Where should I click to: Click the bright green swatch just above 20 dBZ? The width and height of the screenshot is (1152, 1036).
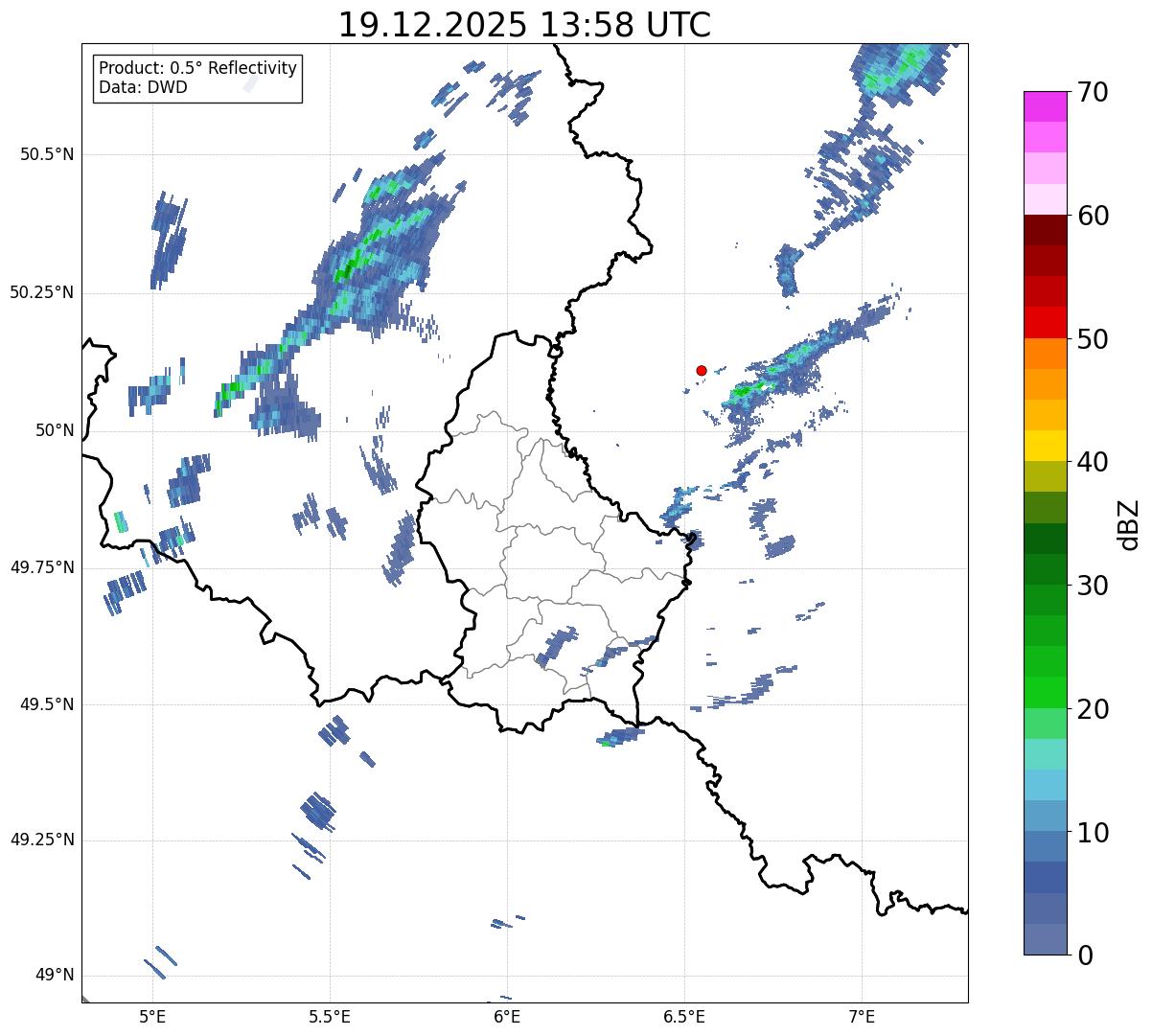coord(1046,693)
